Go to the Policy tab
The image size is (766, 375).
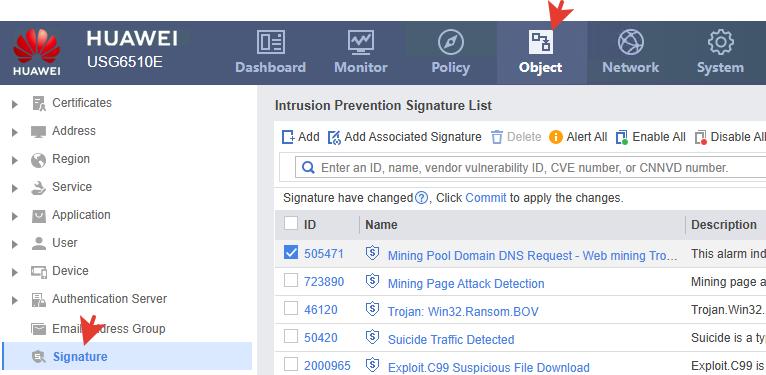[450, 53]
